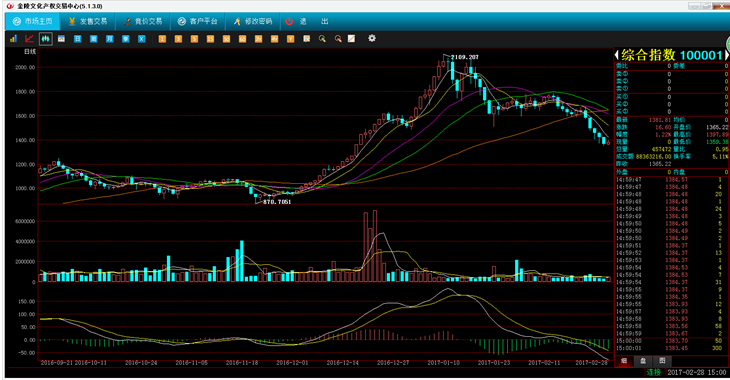Open the 竞价交易 tab
Image resolution: width=730 pixels, height=380 pixels.
pyautogui.click(x=142, y=21)
